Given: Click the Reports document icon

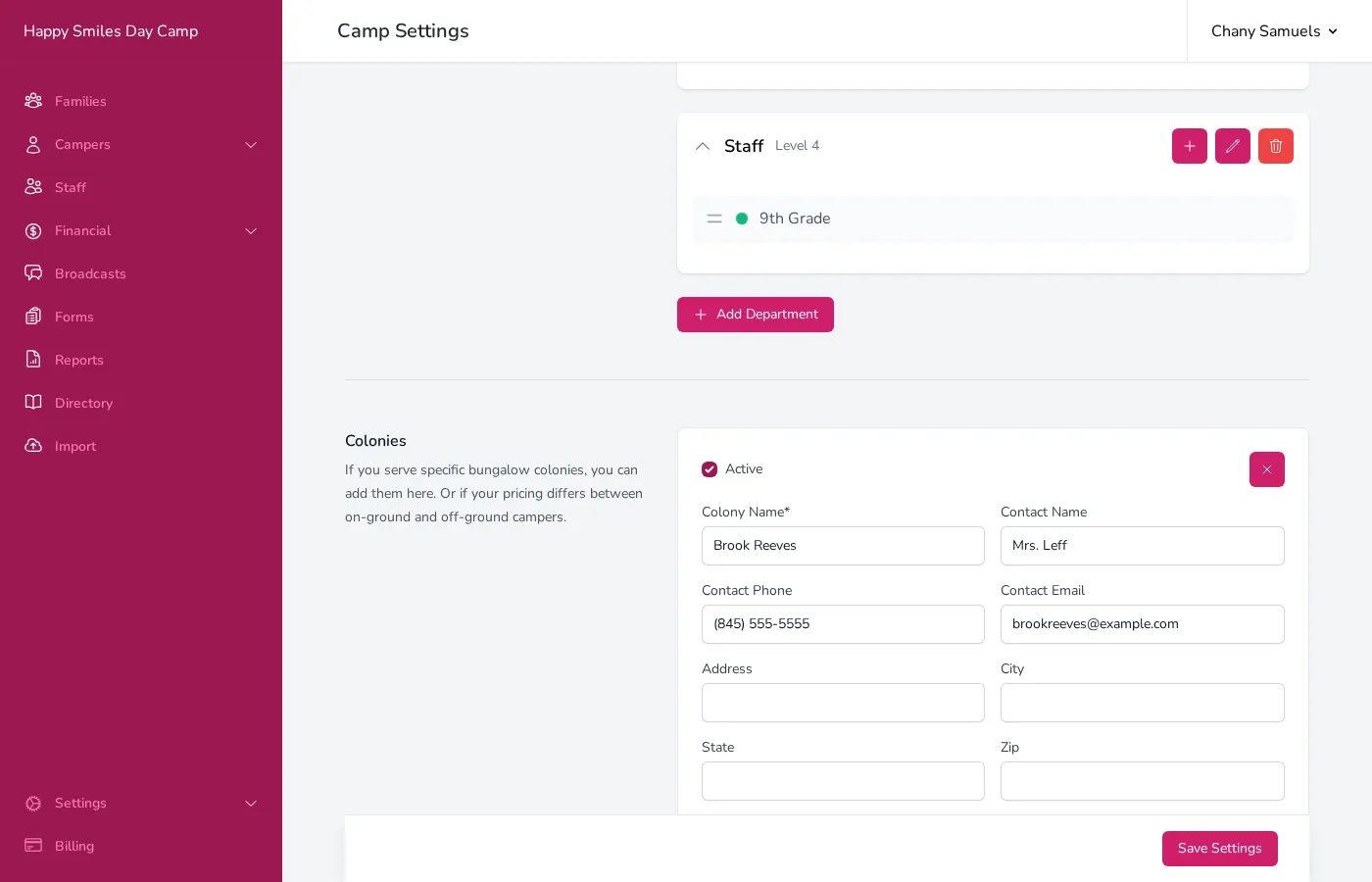Looking at the screenshot, I should click(33, 360).
